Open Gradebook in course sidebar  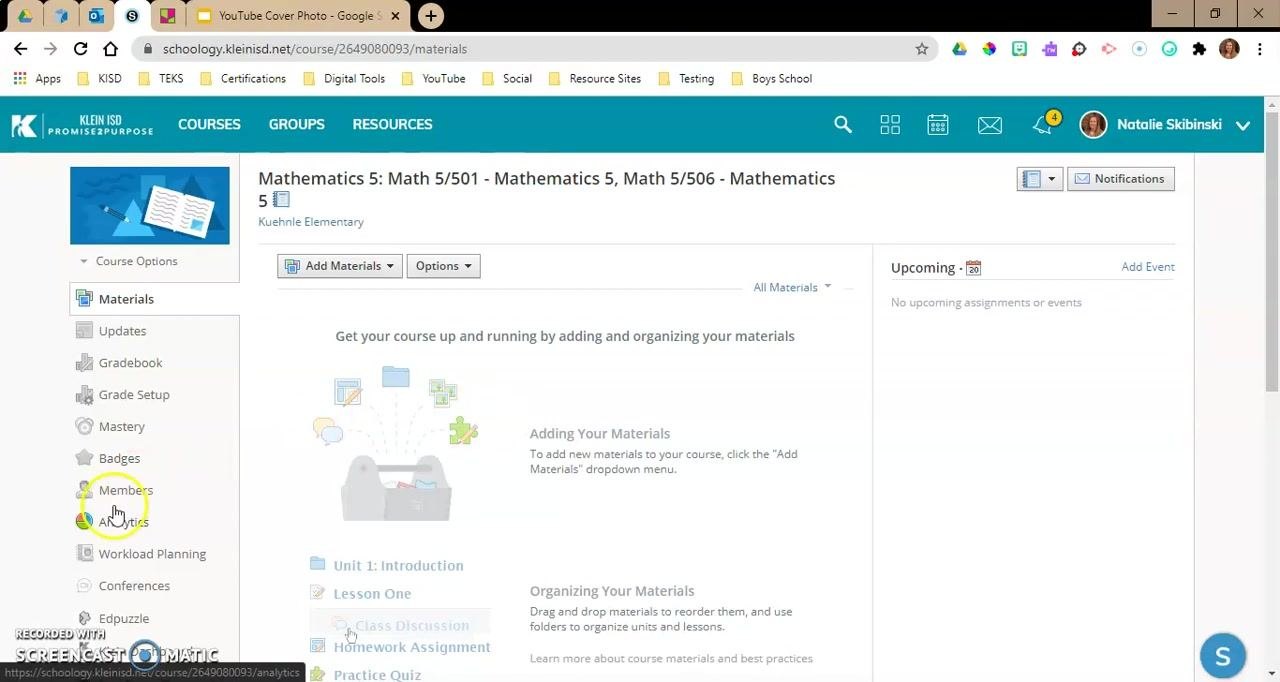[130, 363]
